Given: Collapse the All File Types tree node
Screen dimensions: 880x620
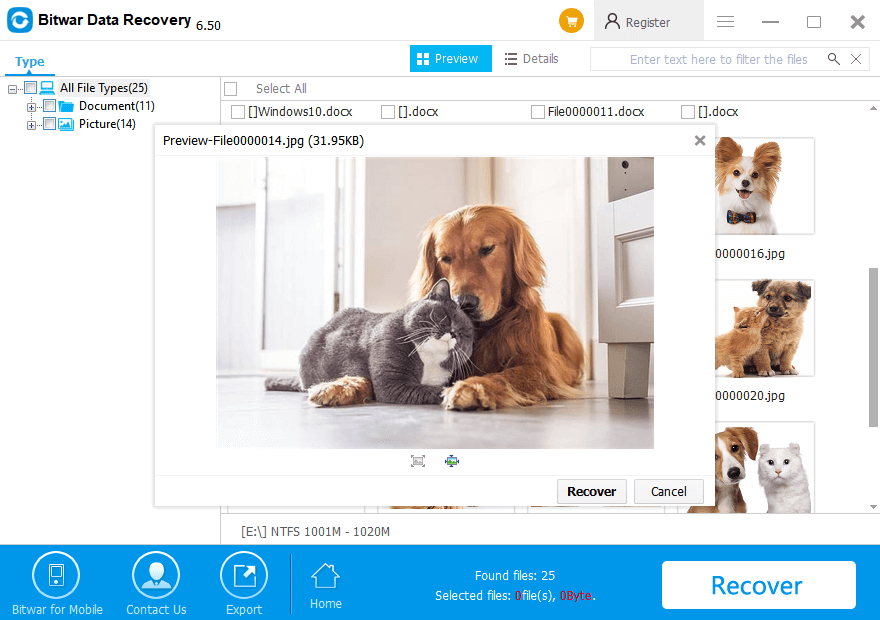Looking at the screenshot, I should point(12,89).
